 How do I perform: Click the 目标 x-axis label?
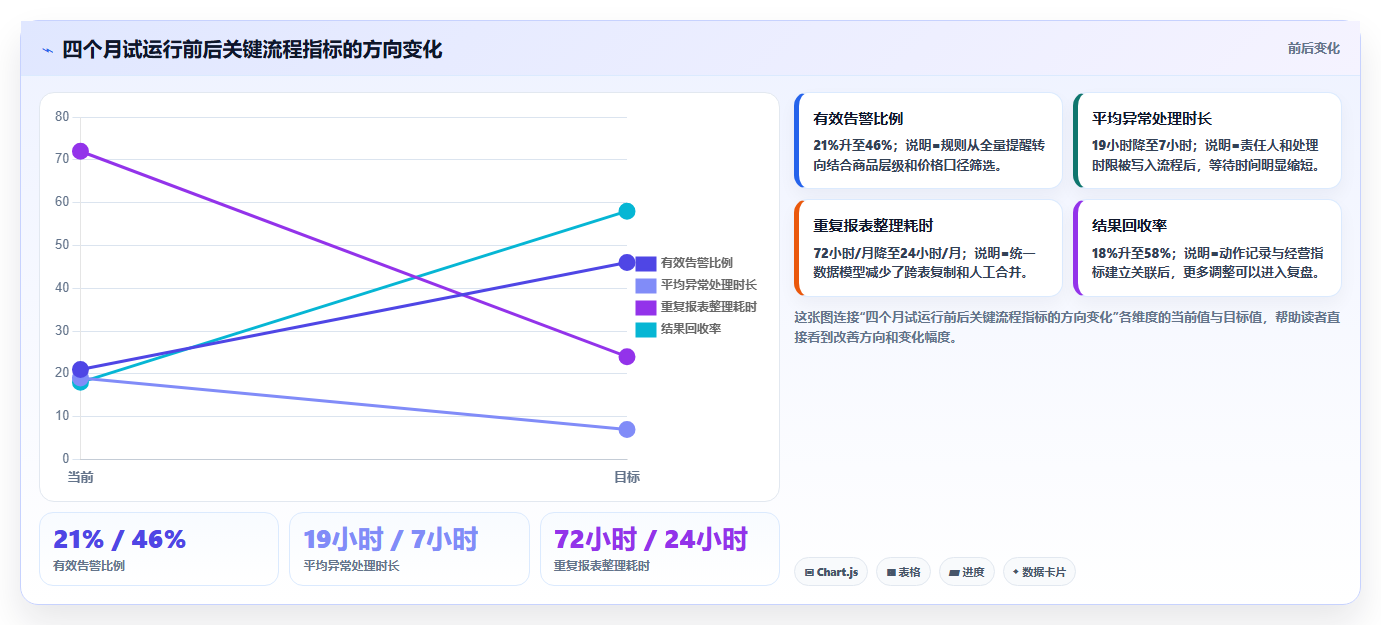[x=627, y=477]
